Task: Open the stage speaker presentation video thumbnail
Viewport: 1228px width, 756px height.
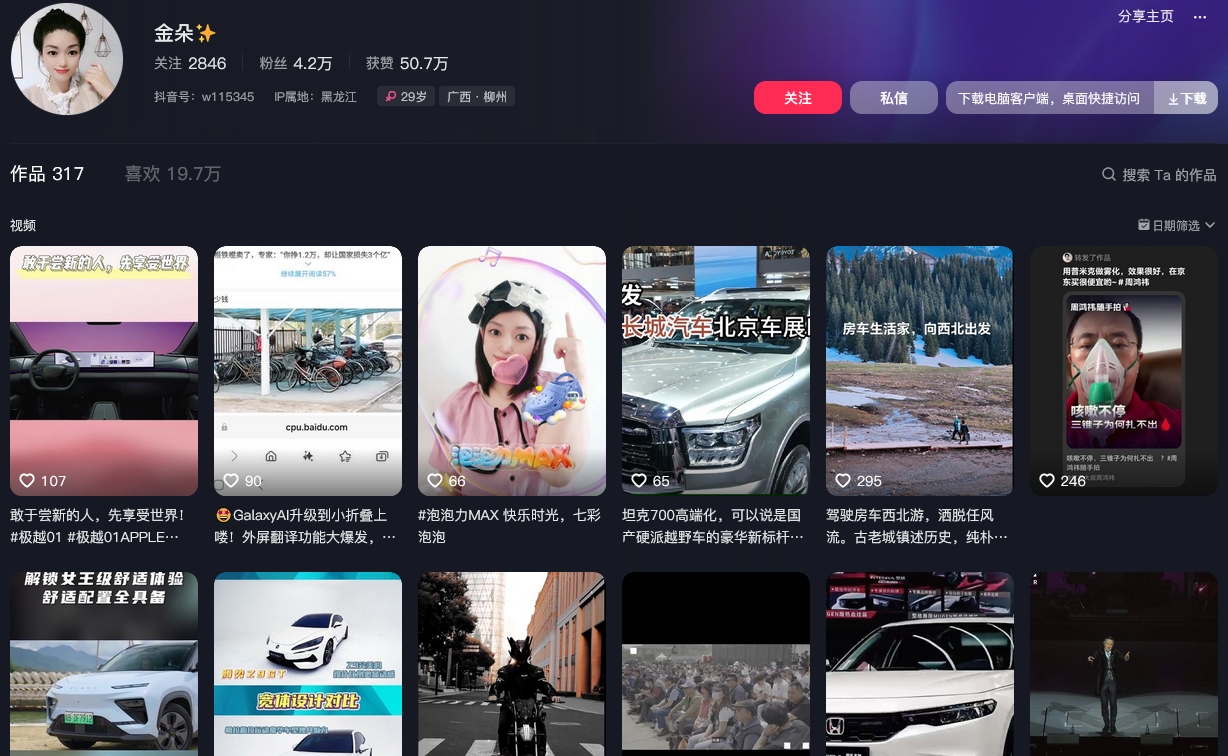Action: 1124,664
